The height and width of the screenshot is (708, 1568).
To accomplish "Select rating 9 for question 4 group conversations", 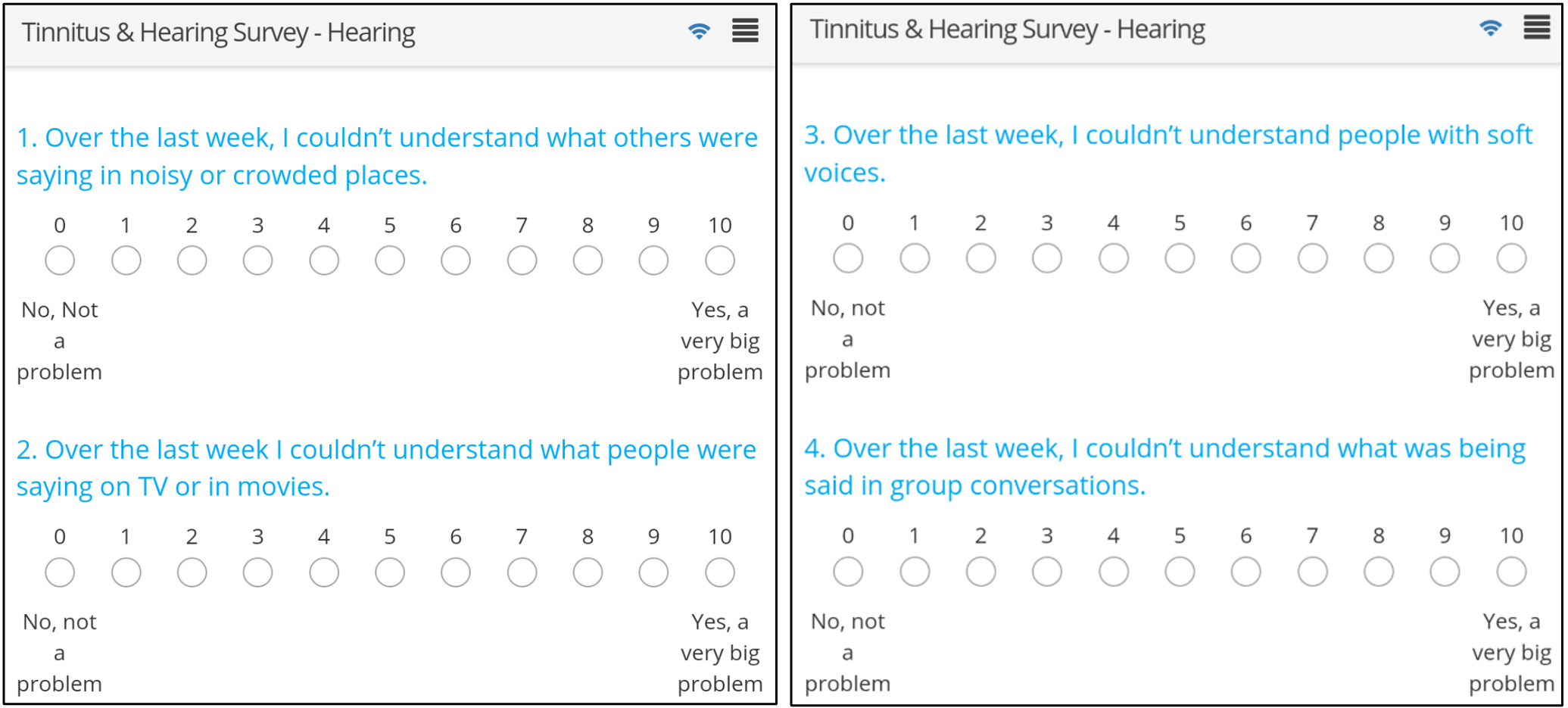I will tap(1445, 572).
